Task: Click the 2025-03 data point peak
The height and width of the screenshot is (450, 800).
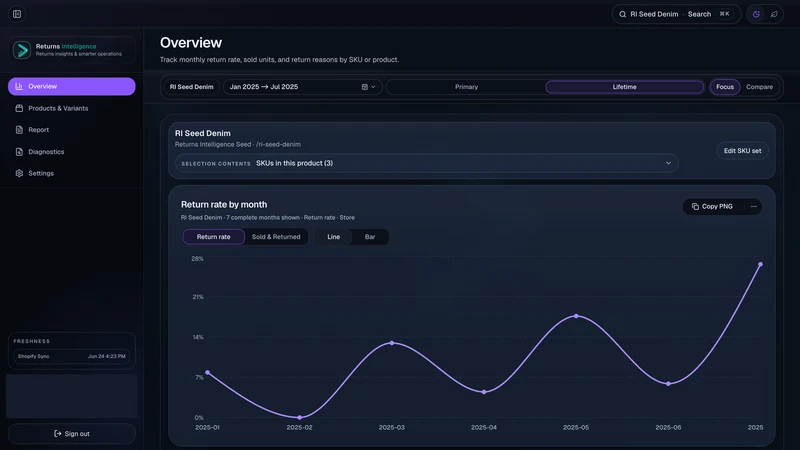Action: tap(392, 343)
